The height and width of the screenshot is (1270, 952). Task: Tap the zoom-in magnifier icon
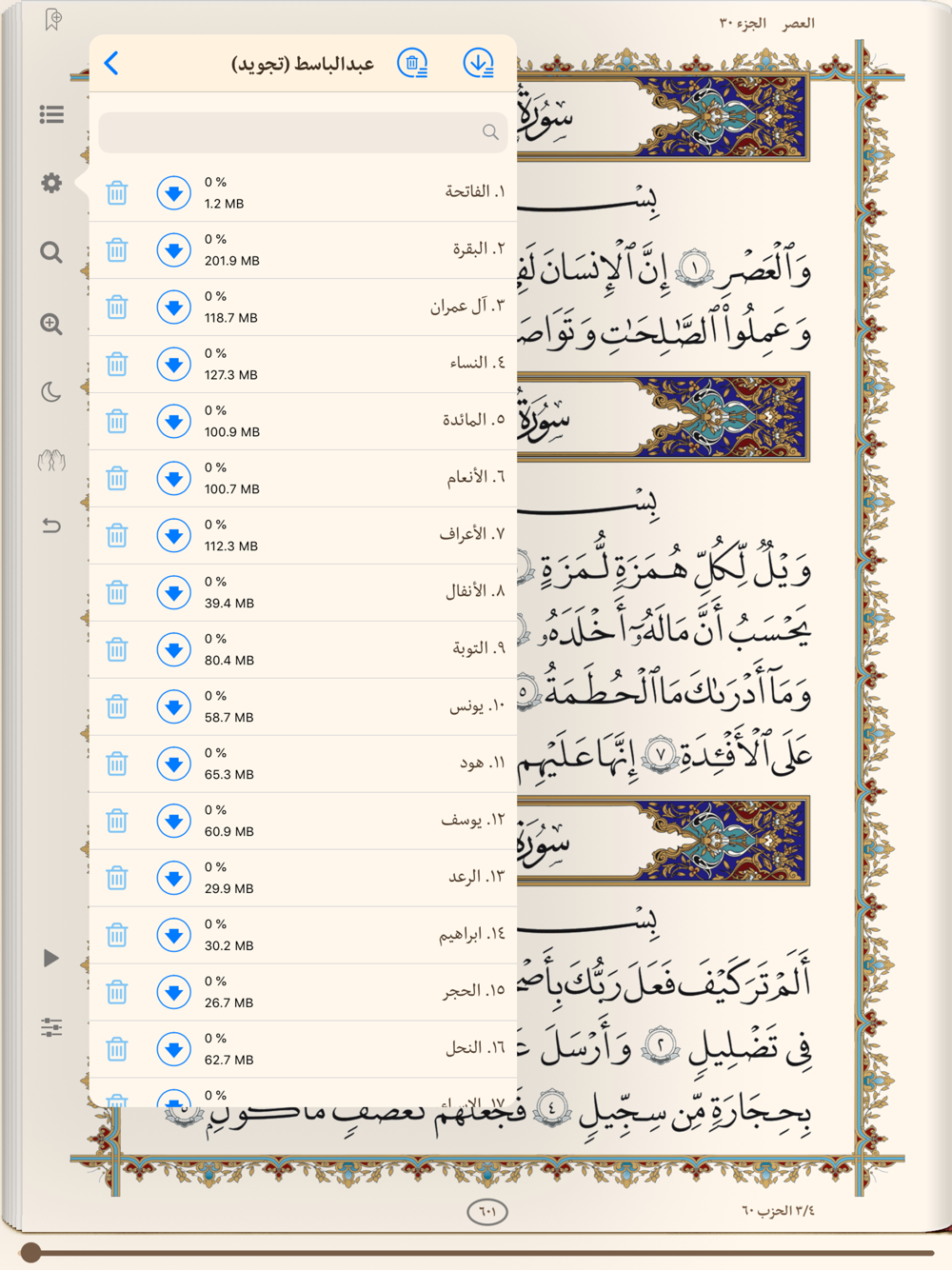[51, 324]
